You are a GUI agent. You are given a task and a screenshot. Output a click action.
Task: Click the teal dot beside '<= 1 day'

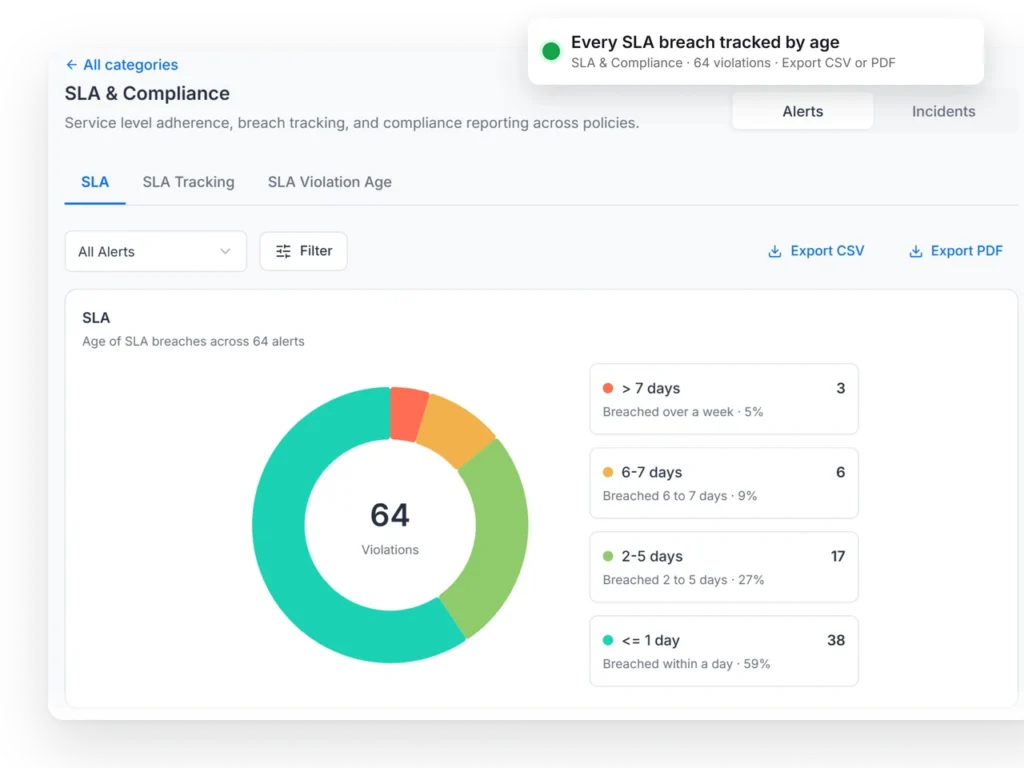click(x=608, y=640)
